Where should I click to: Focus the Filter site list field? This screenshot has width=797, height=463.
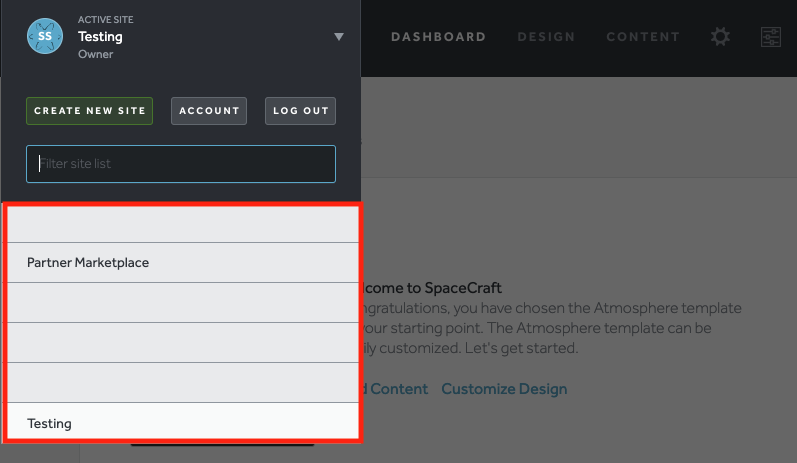[181, 164]
